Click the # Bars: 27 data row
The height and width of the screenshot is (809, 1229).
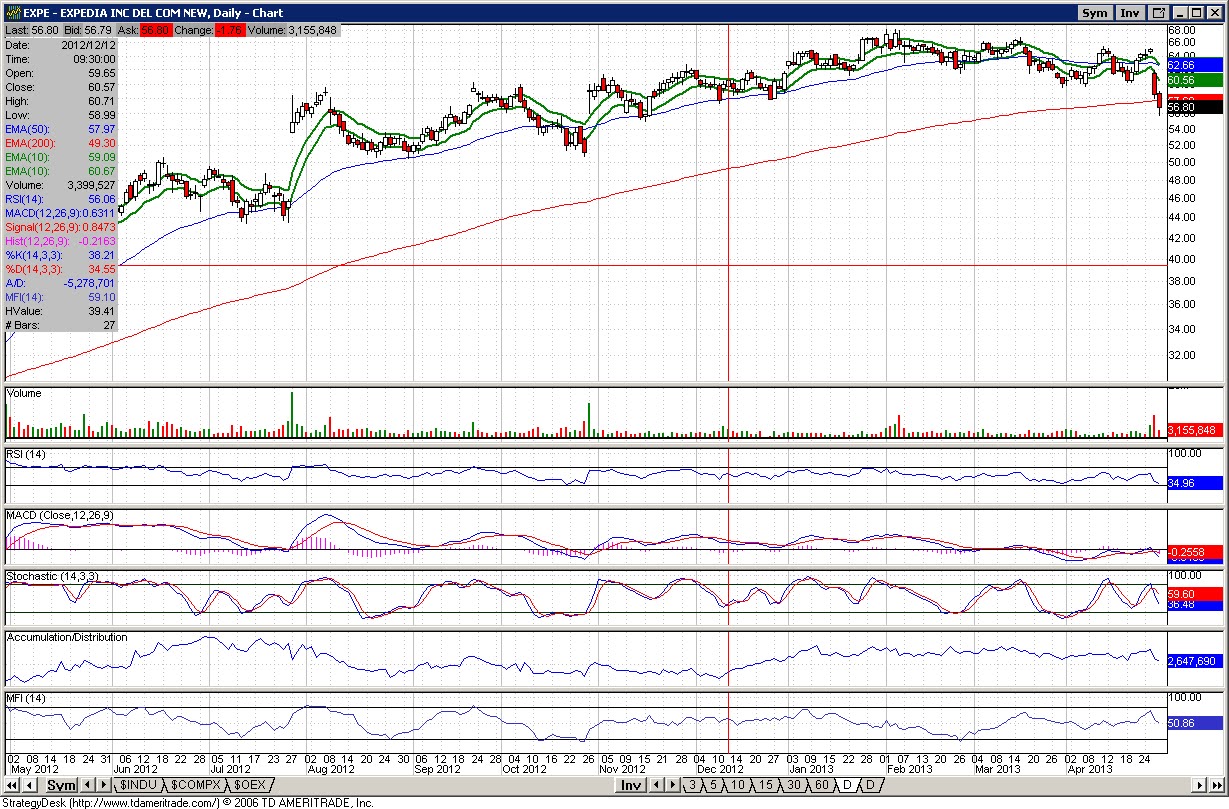(x=61, y=325)
